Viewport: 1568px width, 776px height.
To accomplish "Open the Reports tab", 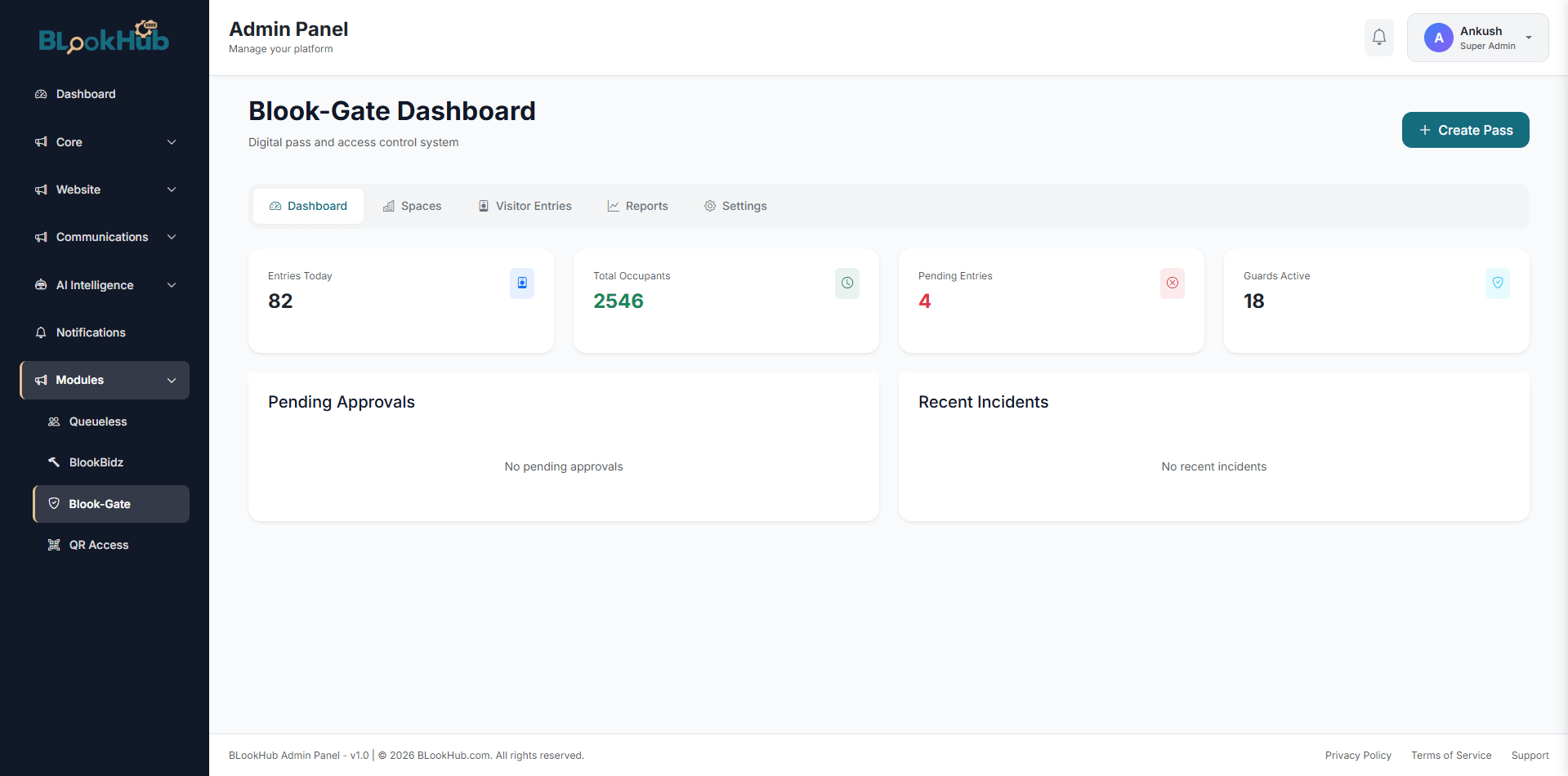I will [637, 206].
